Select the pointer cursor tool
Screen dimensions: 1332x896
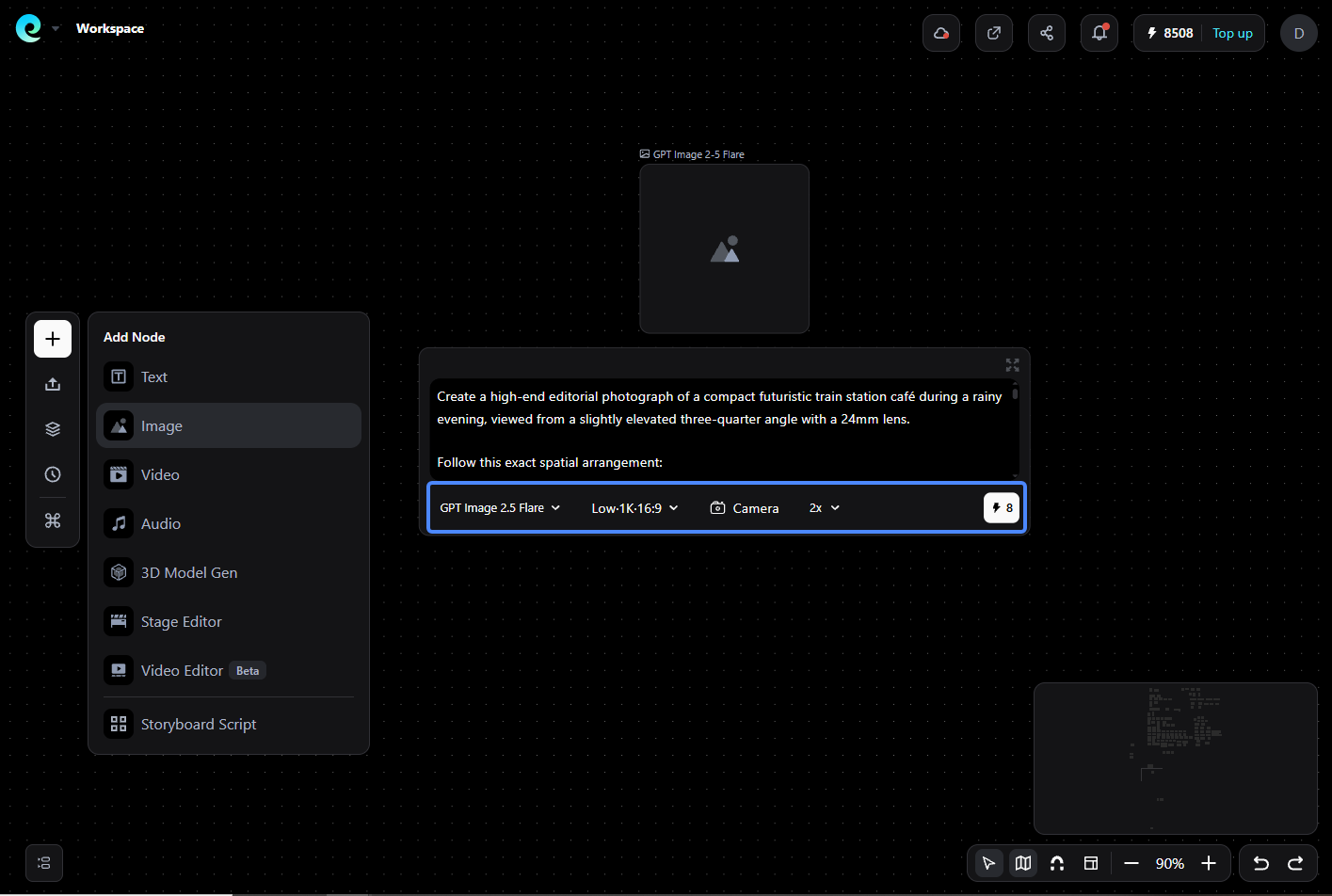click(988, 863)
